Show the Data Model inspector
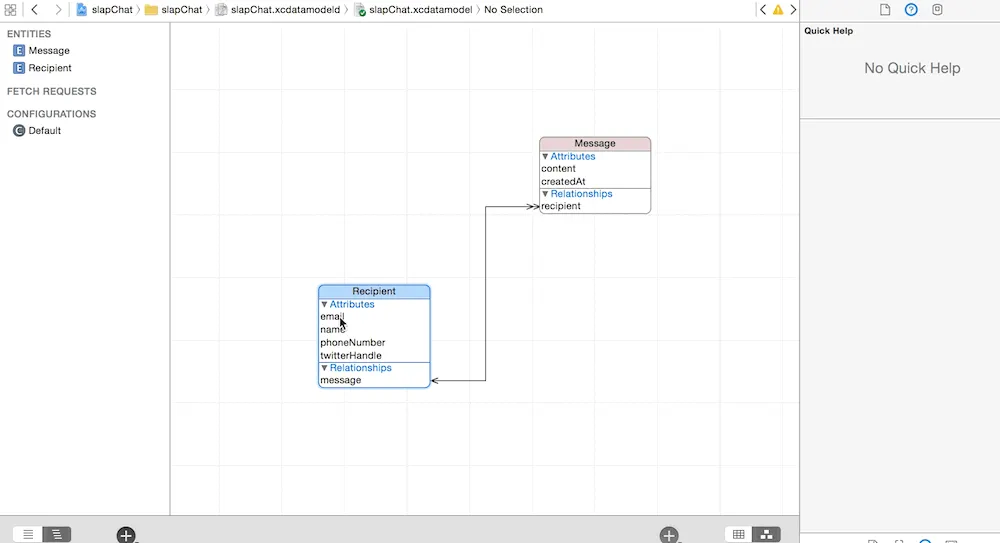The height and width of the screenshot is (543, 1000). point(937,10)
